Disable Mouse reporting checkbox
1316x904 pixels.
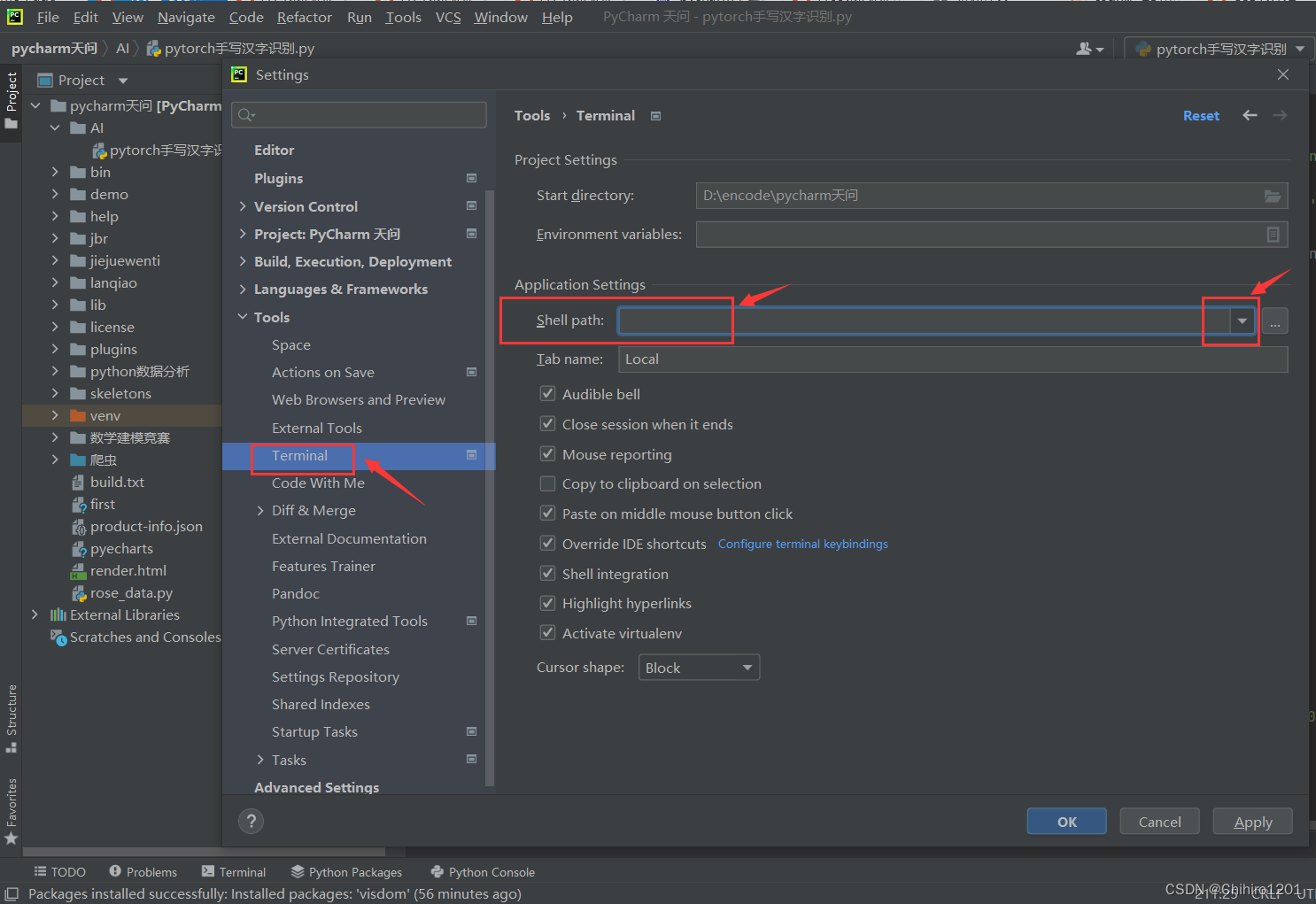[548, 453]
